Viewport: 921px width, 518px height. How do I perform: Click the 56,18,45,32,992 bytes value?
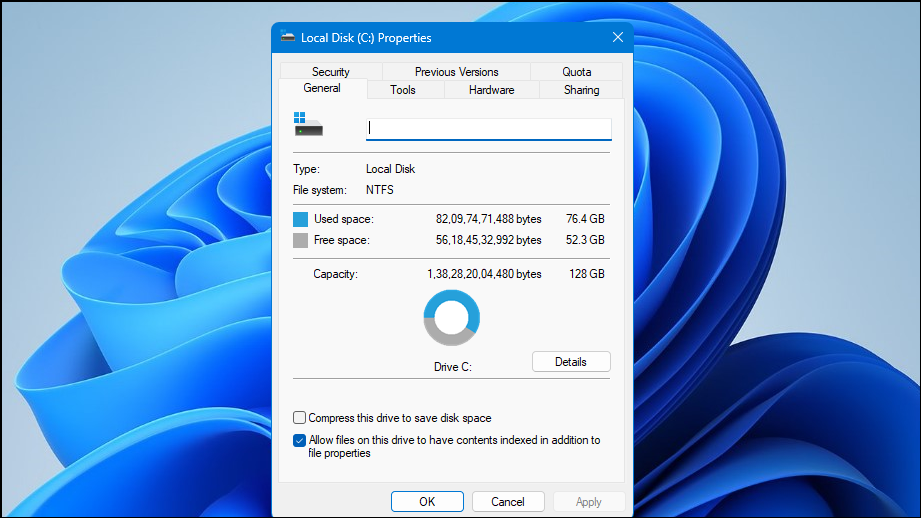pyautogui.click(x=489, y=240)
